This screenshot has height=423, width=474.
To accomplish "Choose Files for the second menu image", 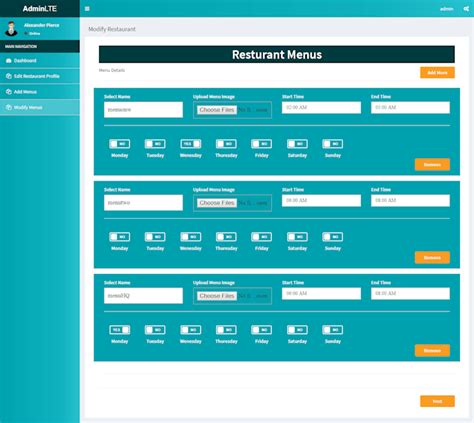I will coord(217,203).
